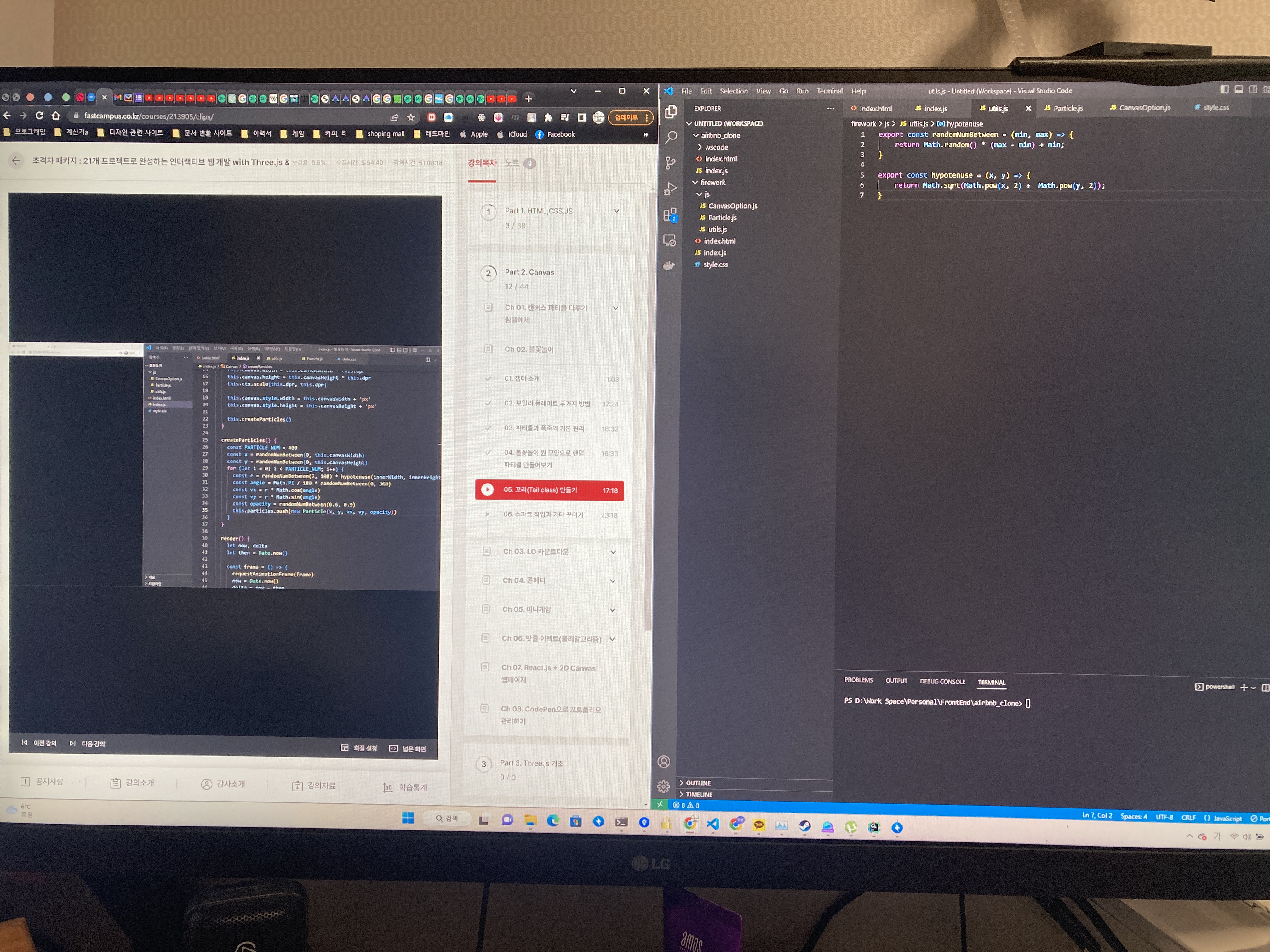Click the errors and warnings status indicator
The height and width of the screenshot is (952, 1270).
pyautogui.click(x=686, y=805)
